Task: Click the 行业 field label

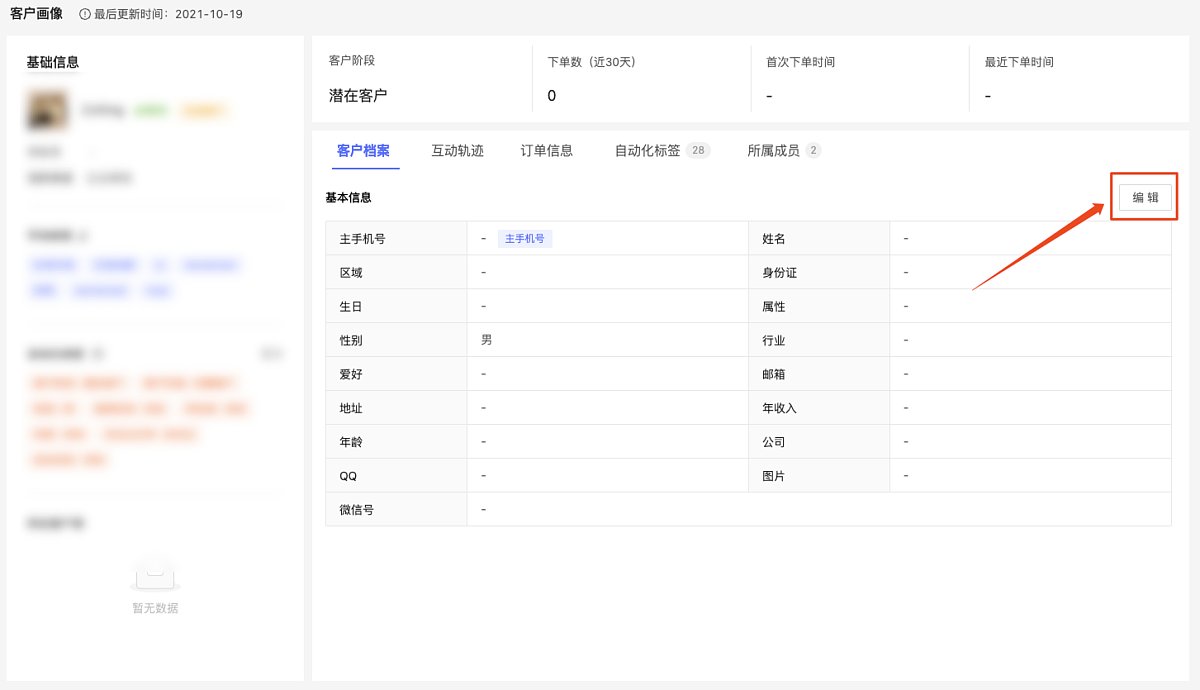Action: 774,340
